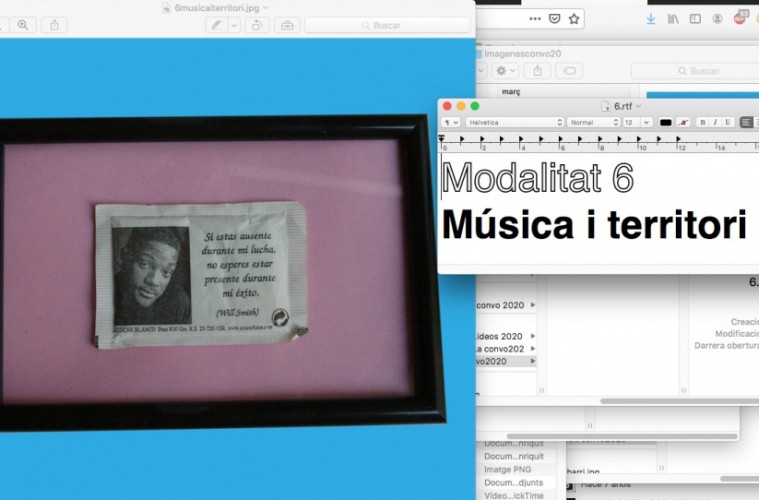Select the markup pen tool in Preview

(215, 25)
